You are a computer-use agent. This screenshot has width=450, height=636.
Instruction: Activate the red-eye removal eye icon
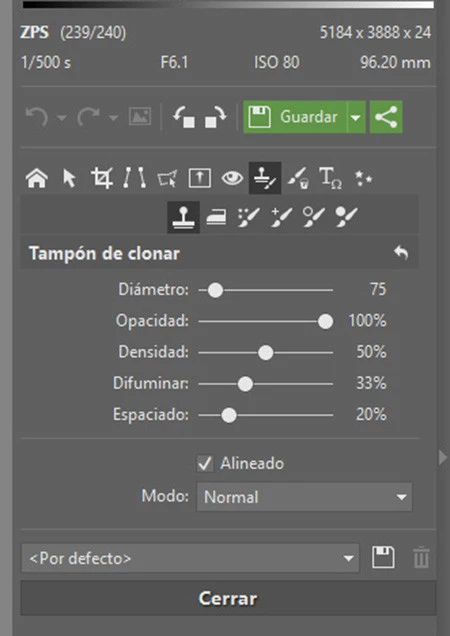(x=232, y=178)
